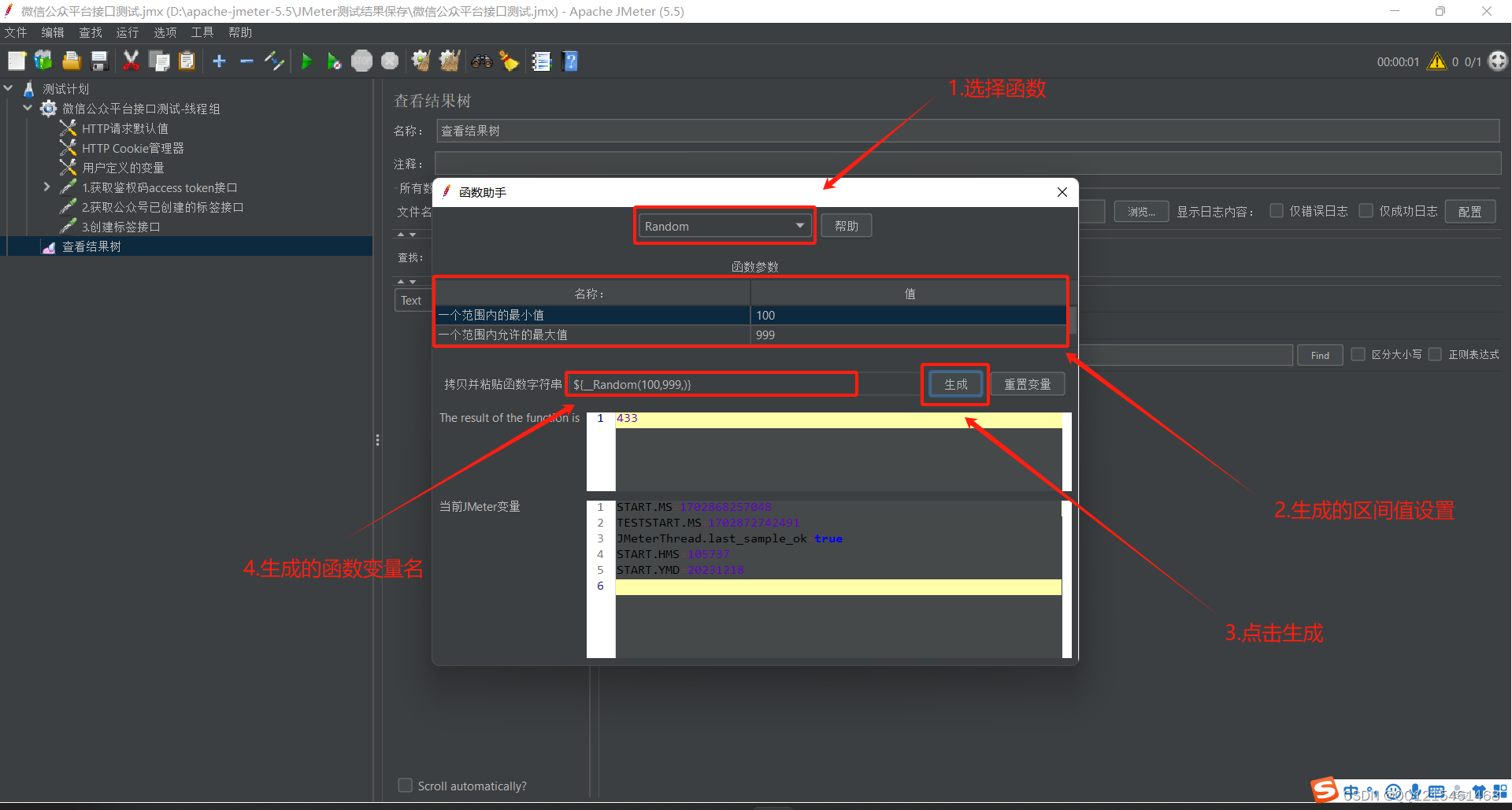Click the 浏览... button

pos(1141,211)
